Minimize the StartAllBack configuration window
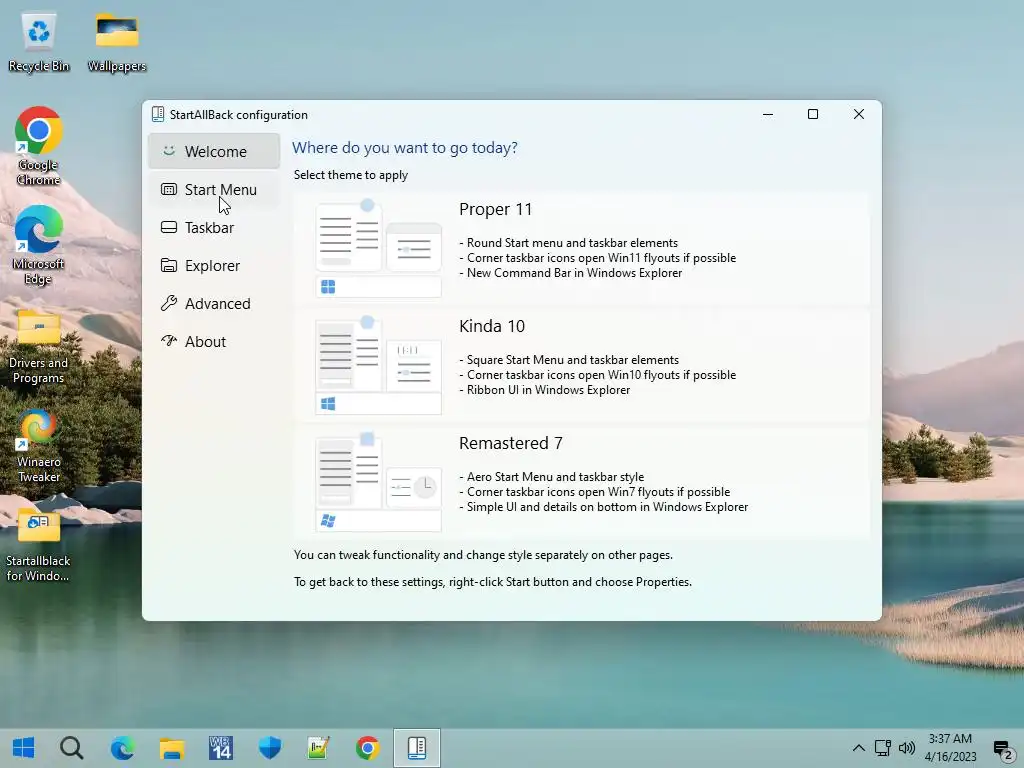Screen dimensions: 1024x768 768,114
